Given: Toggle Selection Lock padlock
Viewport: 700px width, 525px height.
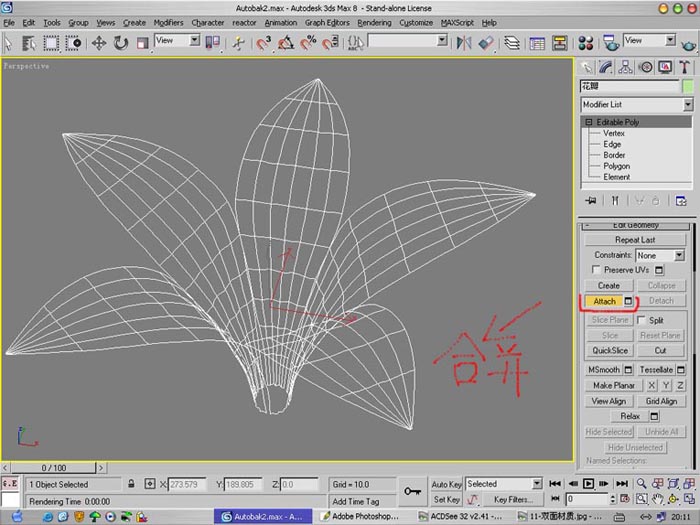Looking at the screenshot, I should [x=131, y=483].
